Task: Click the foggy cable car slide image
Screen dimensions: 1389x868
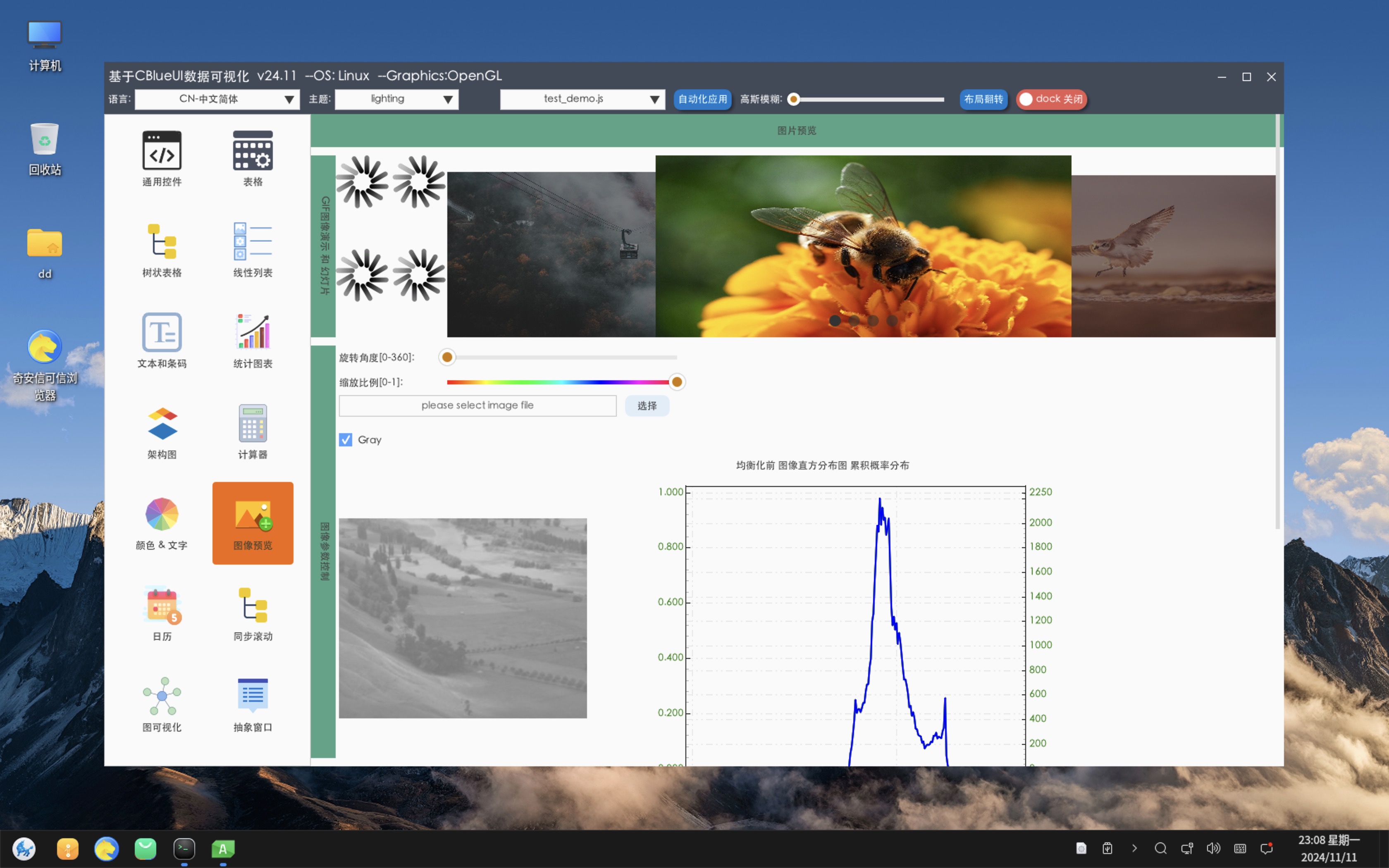Action: pos(551,254)
